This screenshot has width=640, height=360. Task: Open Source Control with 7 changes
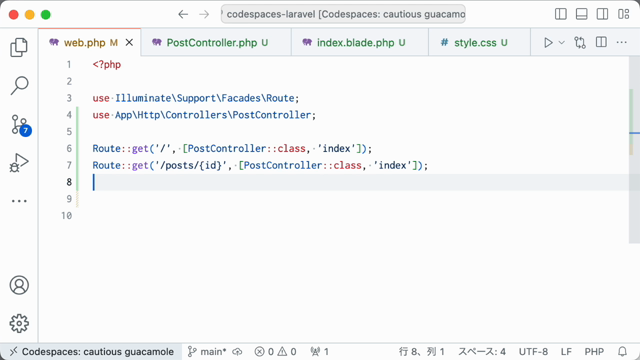[x=20, y=124]
